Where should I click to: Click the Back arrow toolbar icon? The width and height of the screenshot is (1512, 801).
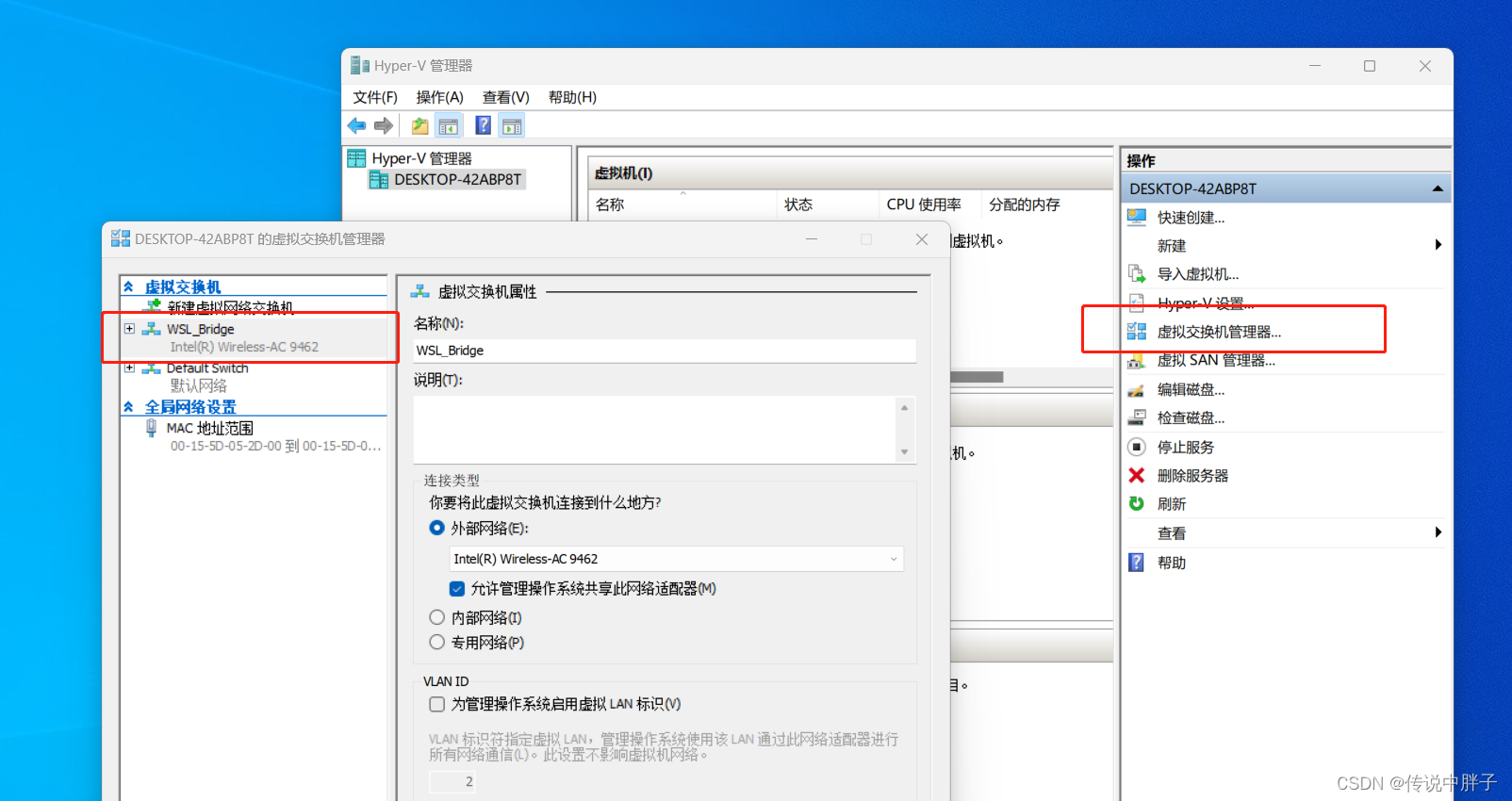coord(356,125)
